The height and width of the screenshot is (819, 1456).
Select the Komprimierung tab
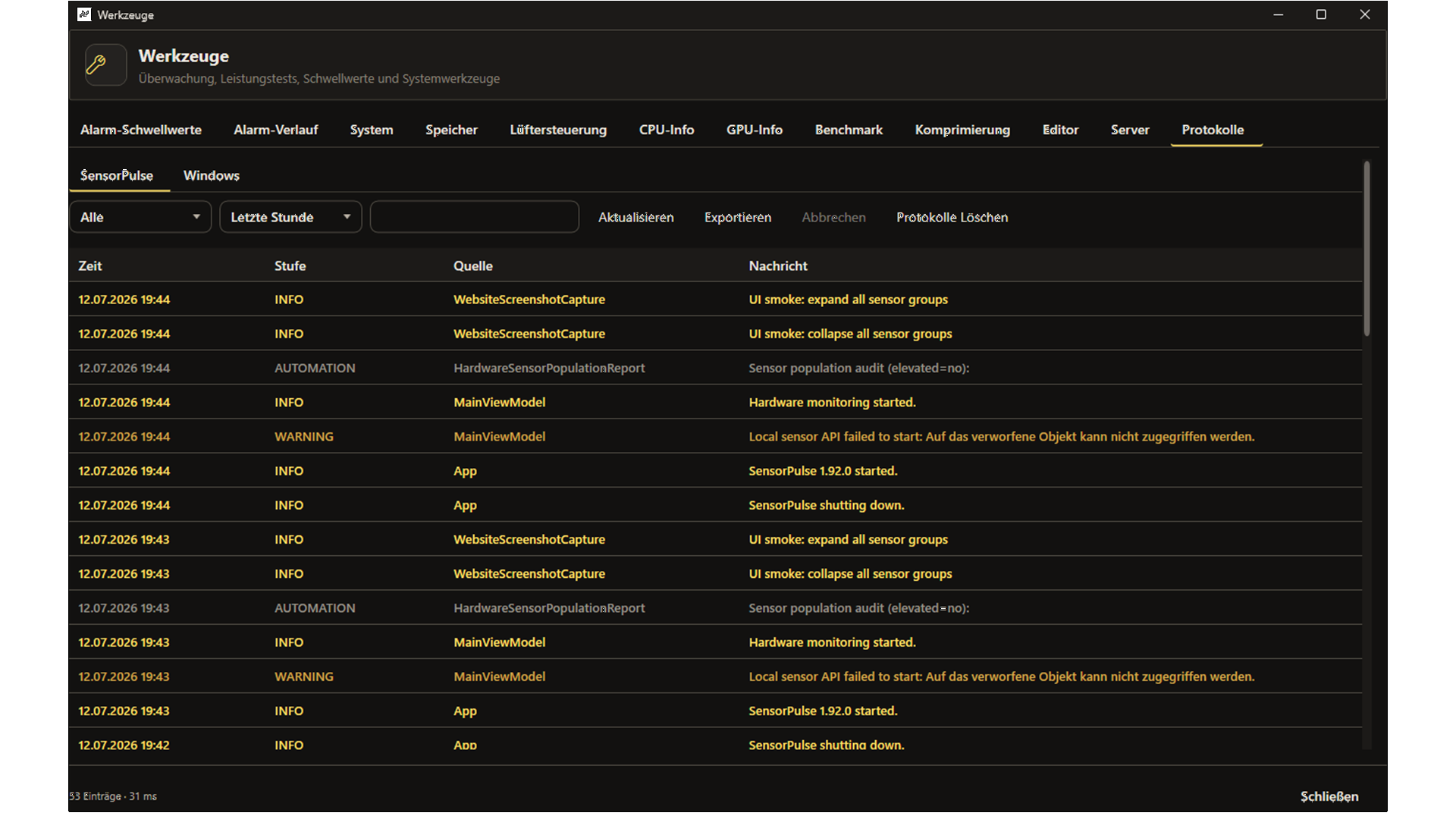coord(962,130)
